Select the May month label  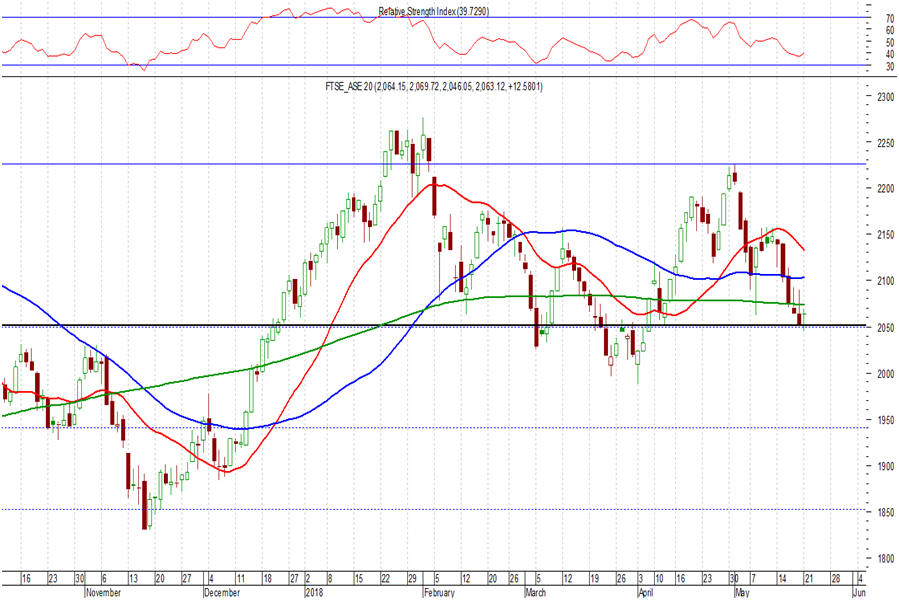click(x=742, y=592)
